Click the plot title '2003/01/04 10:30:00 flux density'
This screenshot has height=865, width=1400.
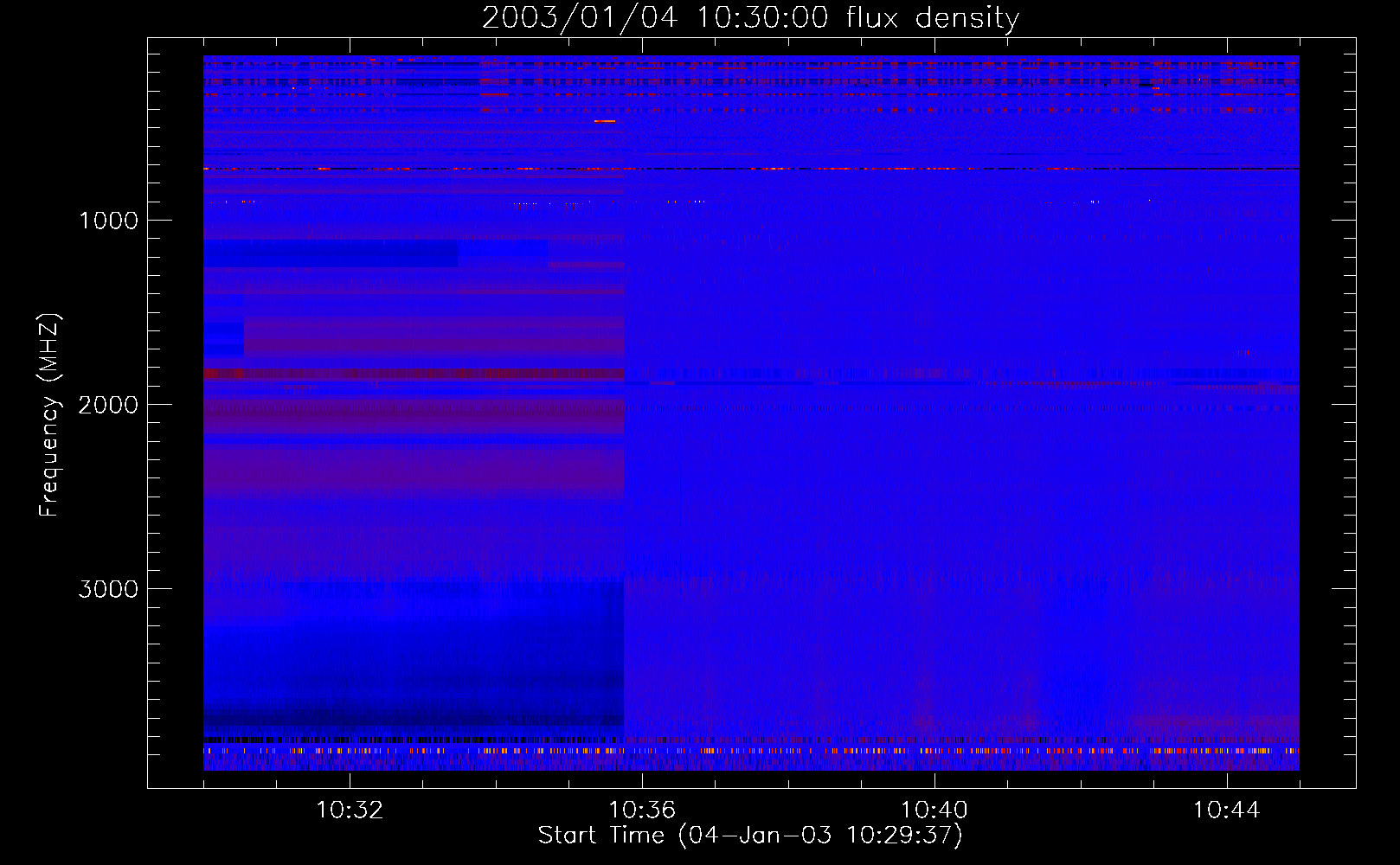(750, 18)
